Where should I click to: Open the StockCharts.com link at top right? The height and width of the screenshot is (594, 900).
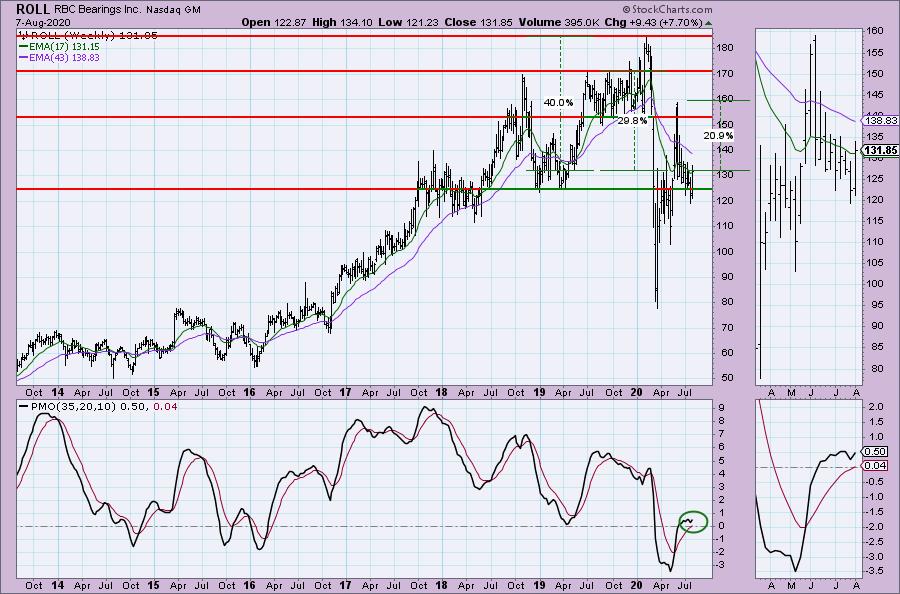click(x=667, y=9)
